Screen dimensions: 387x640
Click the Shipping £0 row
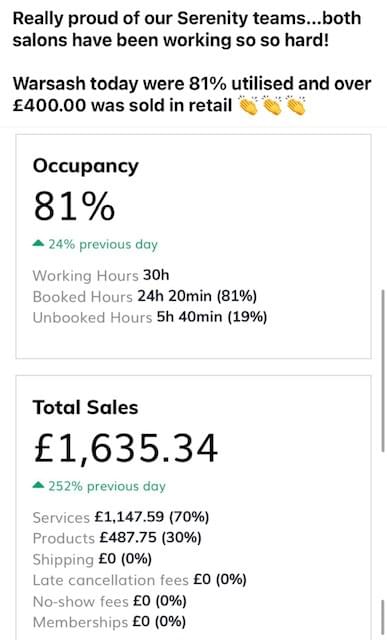(92, 559)
